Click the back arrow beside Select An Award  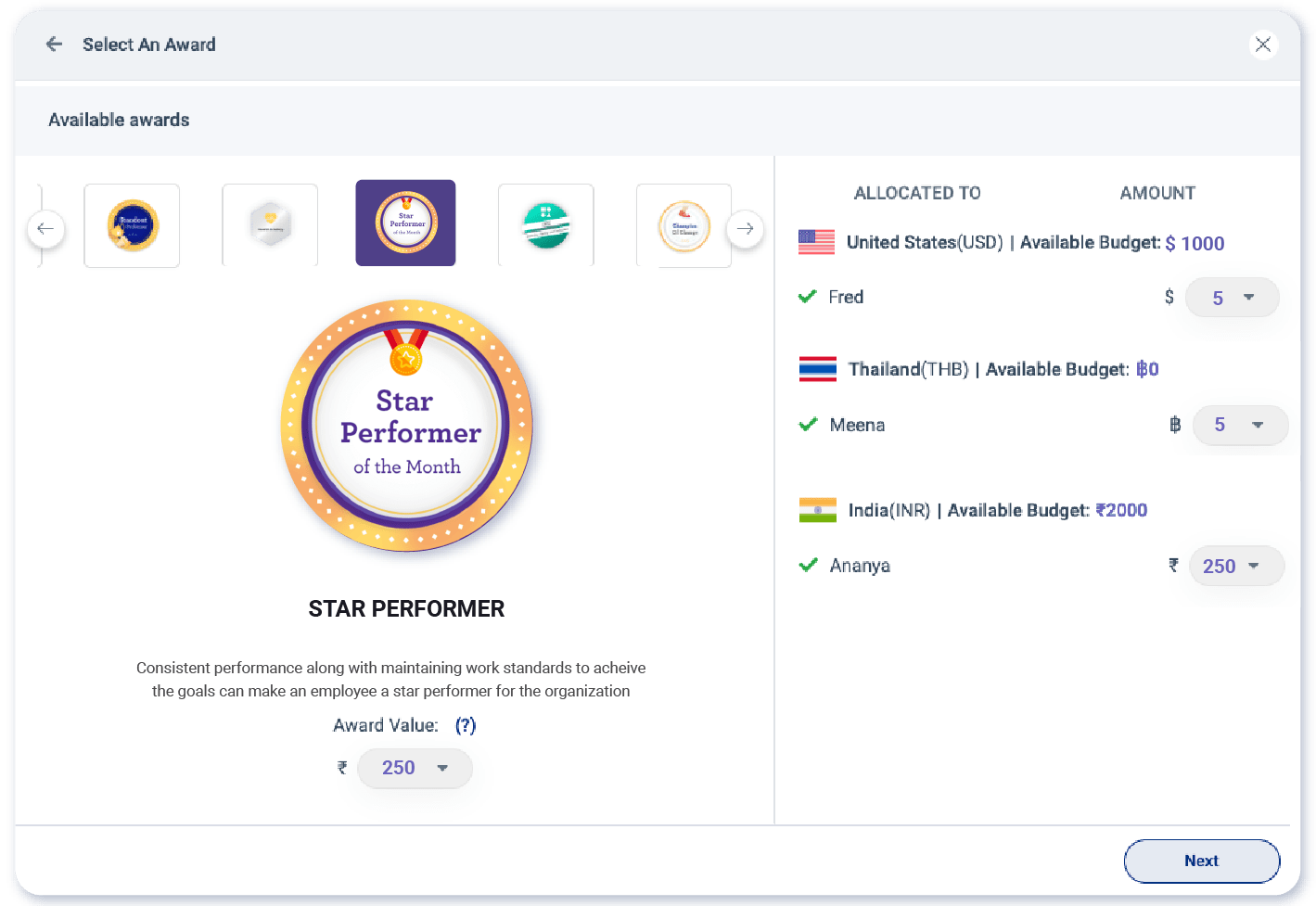[x=54, y=44]
